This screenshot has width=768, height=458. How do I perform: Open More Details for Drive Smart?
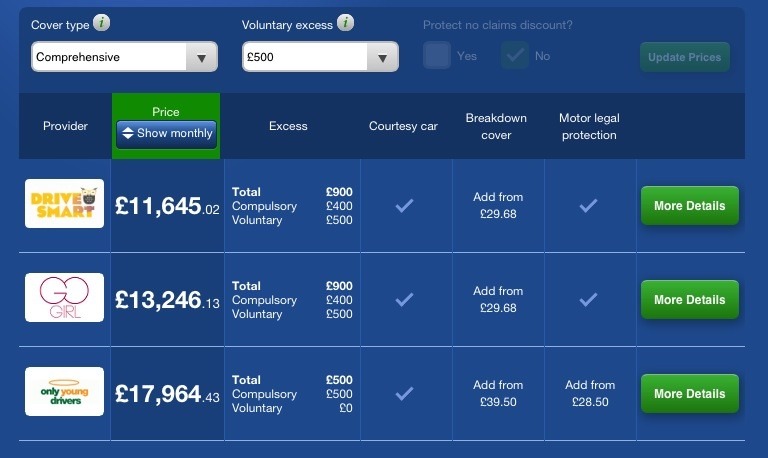pos(689,206)
